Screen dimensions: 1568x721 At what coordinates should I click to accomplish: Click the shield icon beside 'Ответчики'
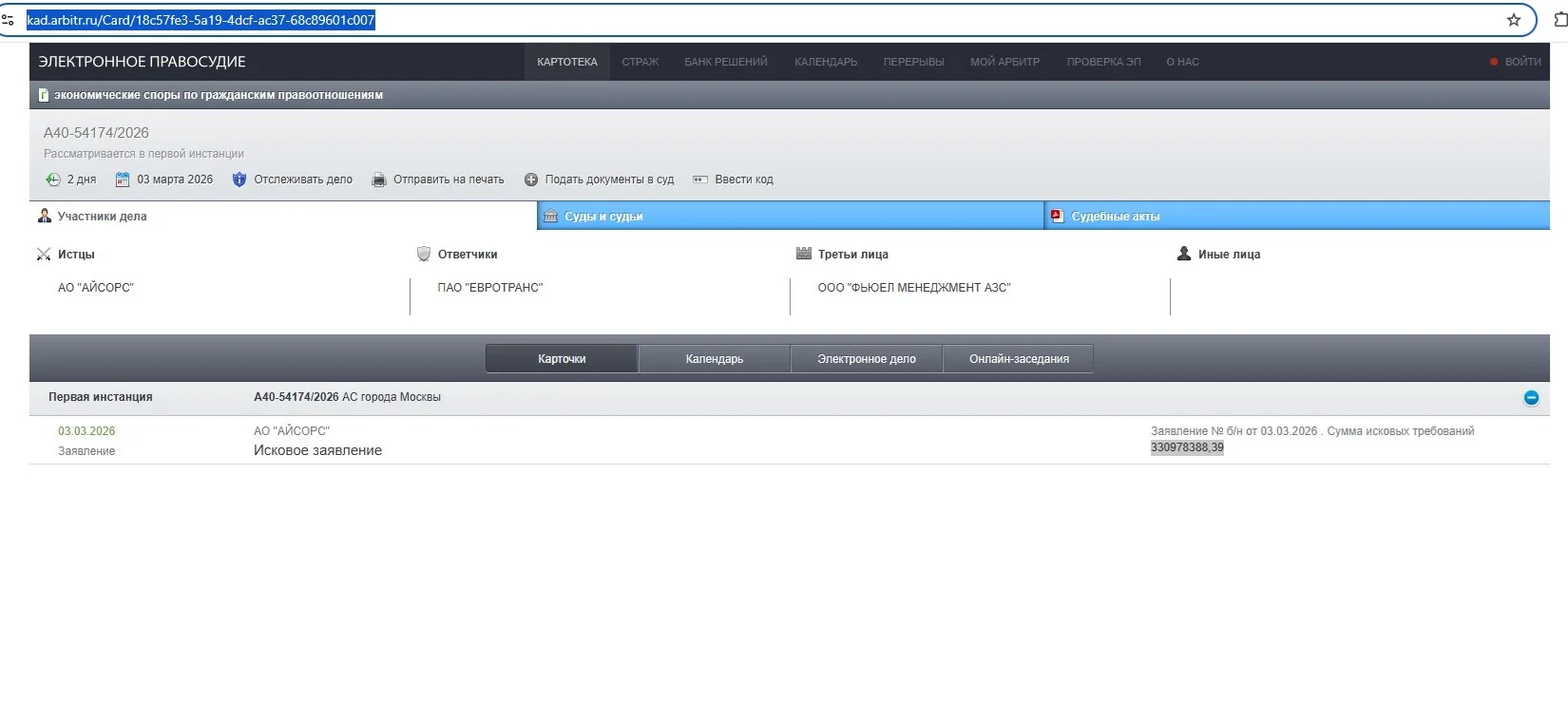coord(424,254)
